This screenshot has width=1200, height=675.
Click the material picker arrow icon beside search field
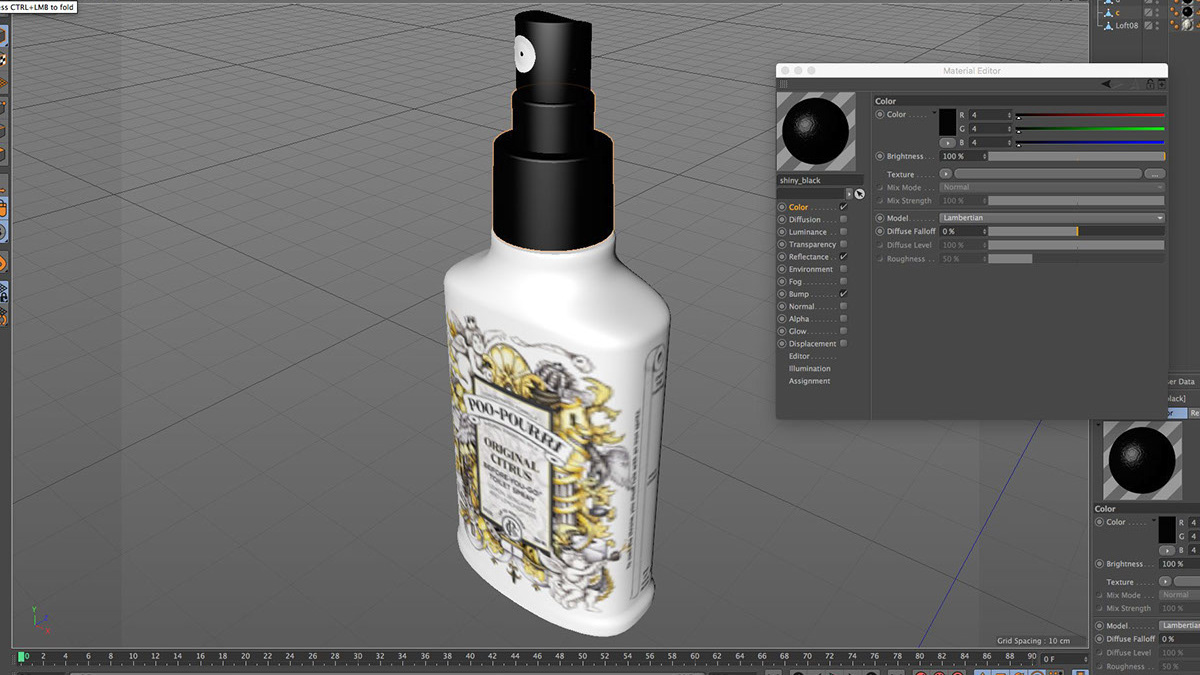[x=859, y=193]
